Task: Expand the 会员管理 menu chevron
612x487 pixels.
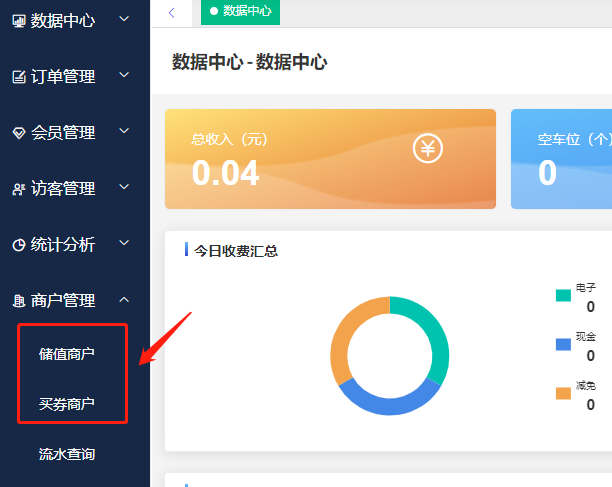Action: click(x=123, y=131)
